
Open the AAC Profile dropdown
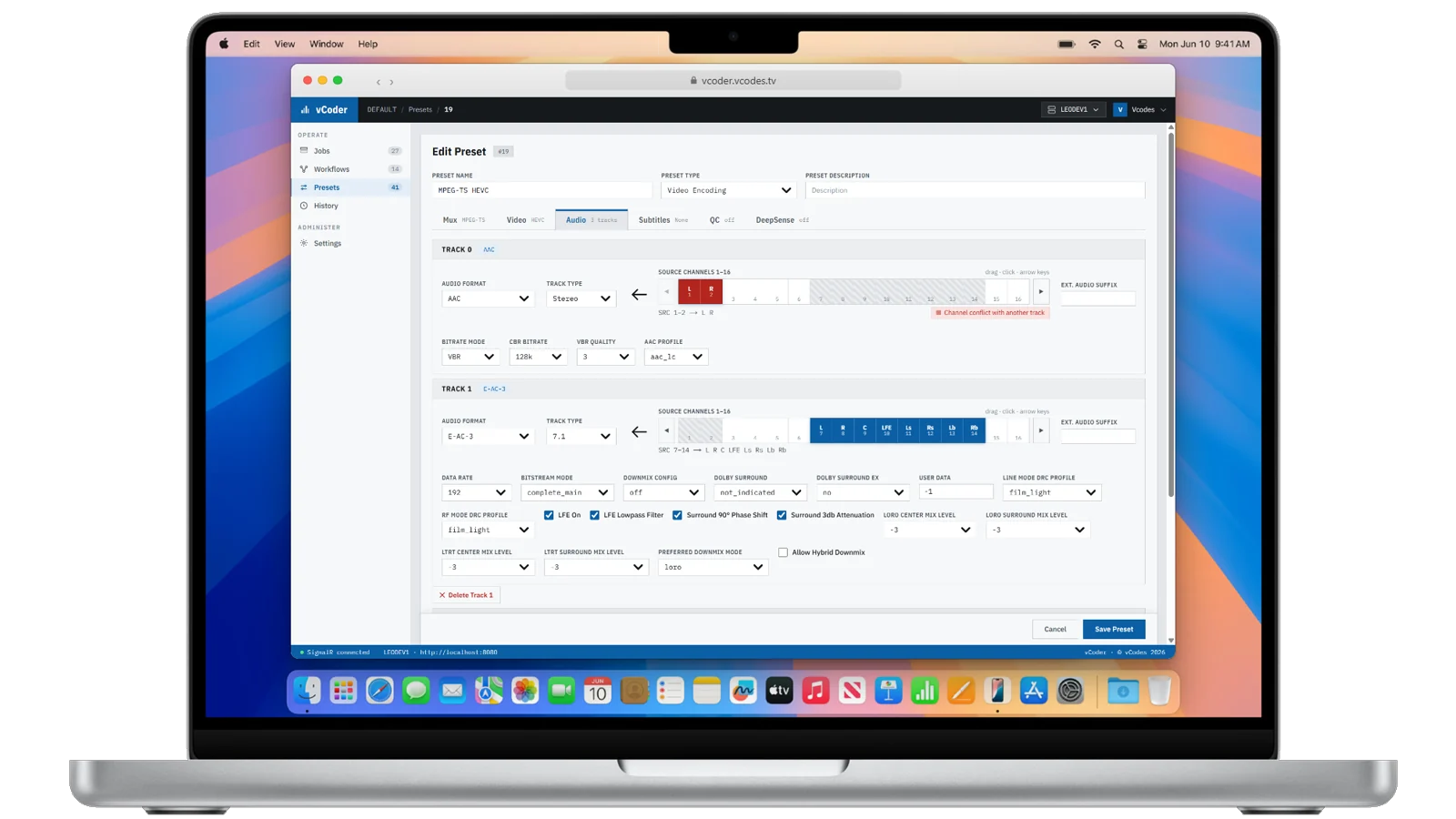pyautogui.click(x=676, y=357)
